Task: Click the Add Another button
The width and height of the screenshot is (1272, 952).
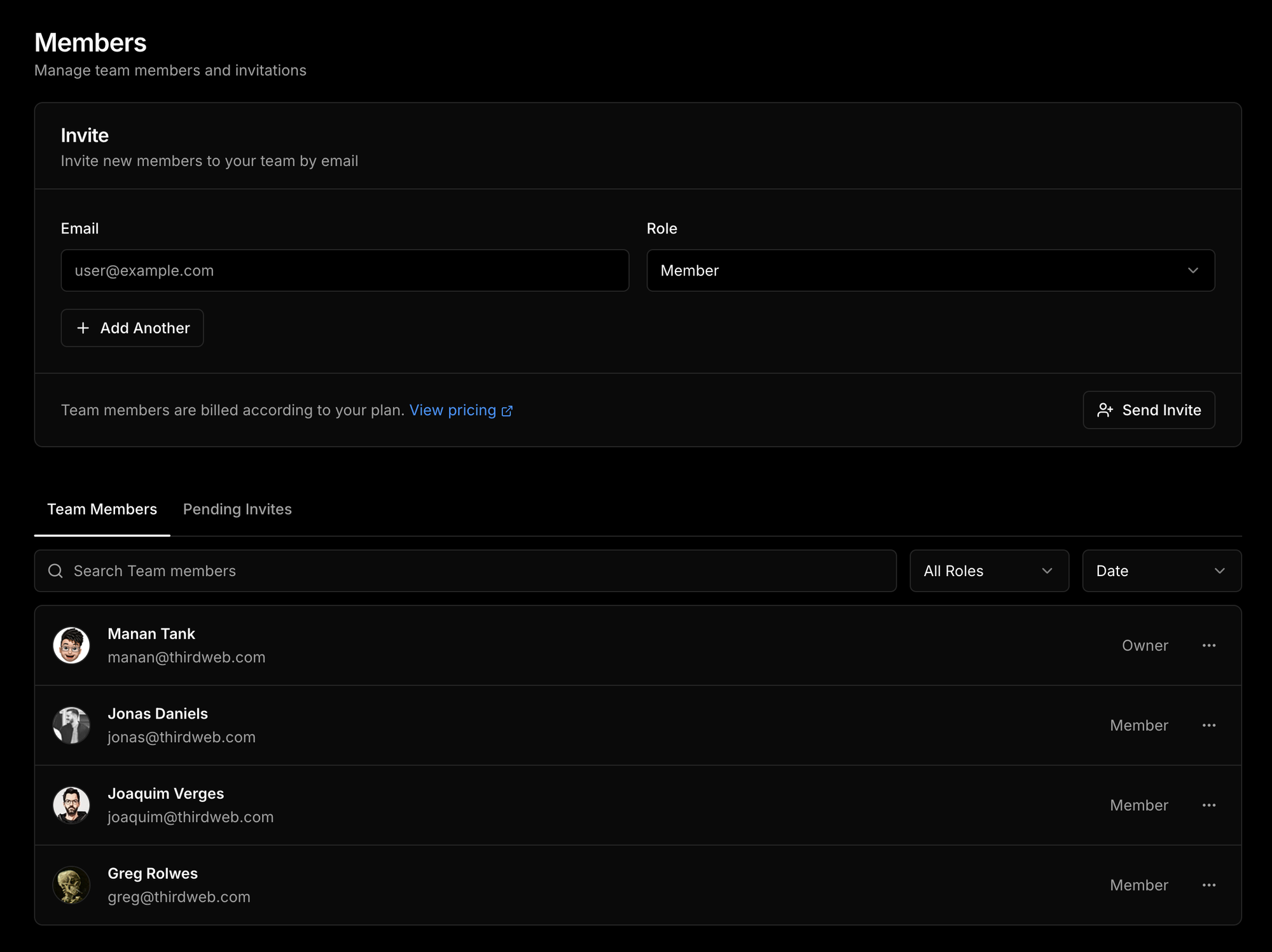Action: [132, 328]
